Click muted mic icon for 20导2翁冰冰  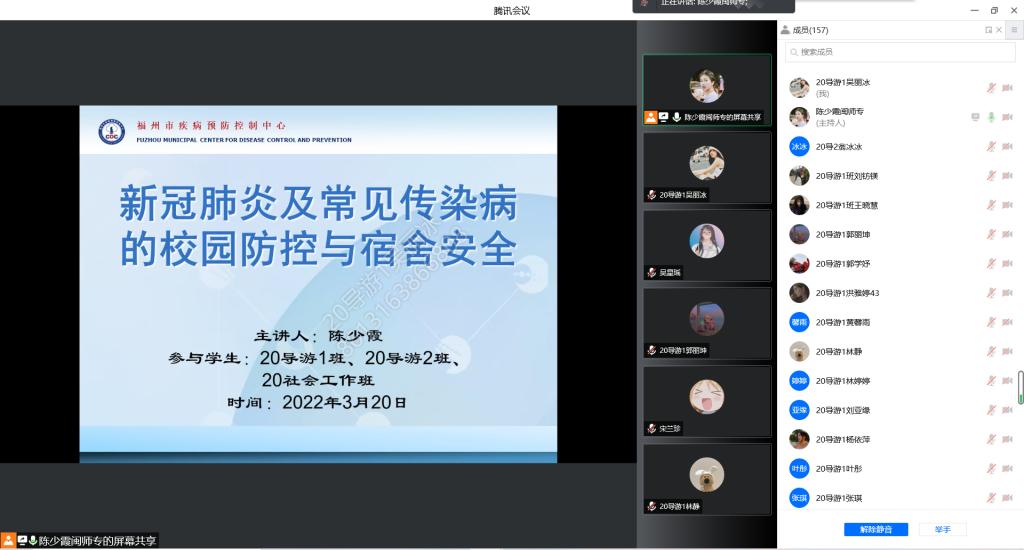click(991, 146)
